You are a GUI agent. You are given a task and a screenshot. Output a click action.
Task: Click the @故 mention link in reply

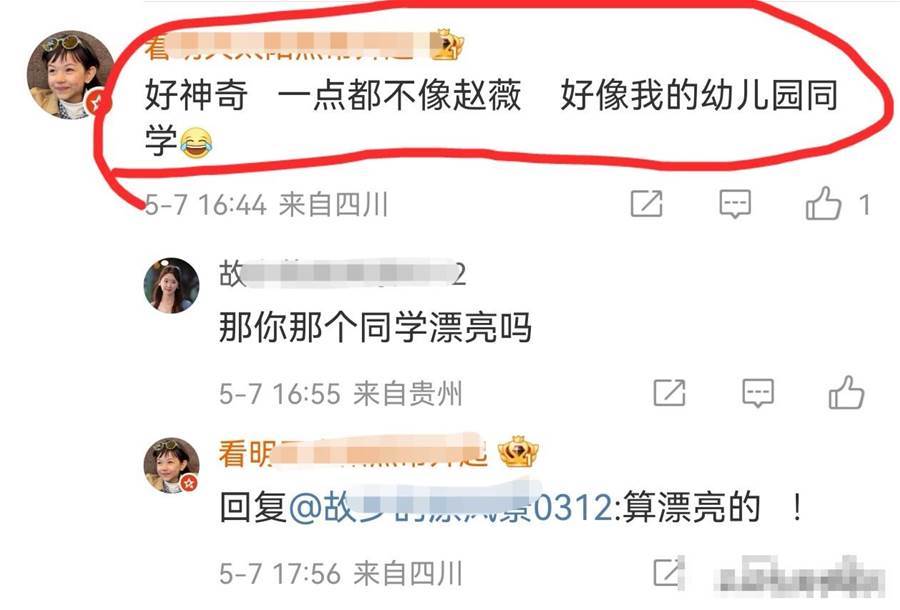click(451, 507)
